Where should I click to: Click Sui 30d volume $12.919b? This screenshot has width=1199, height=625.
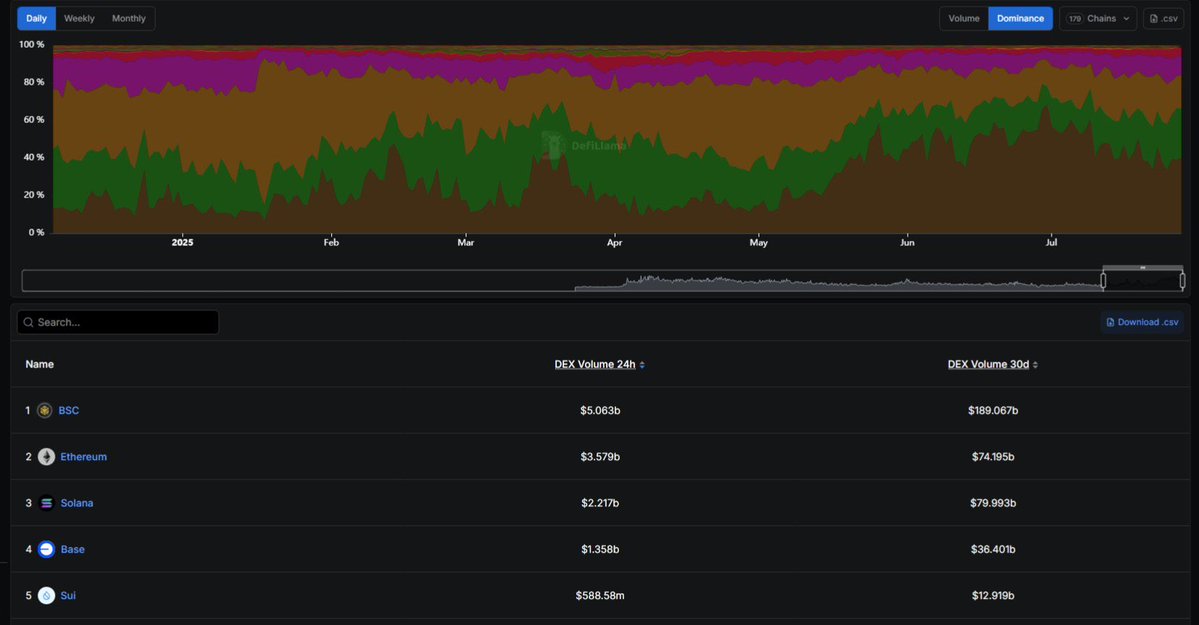point(993,595)
